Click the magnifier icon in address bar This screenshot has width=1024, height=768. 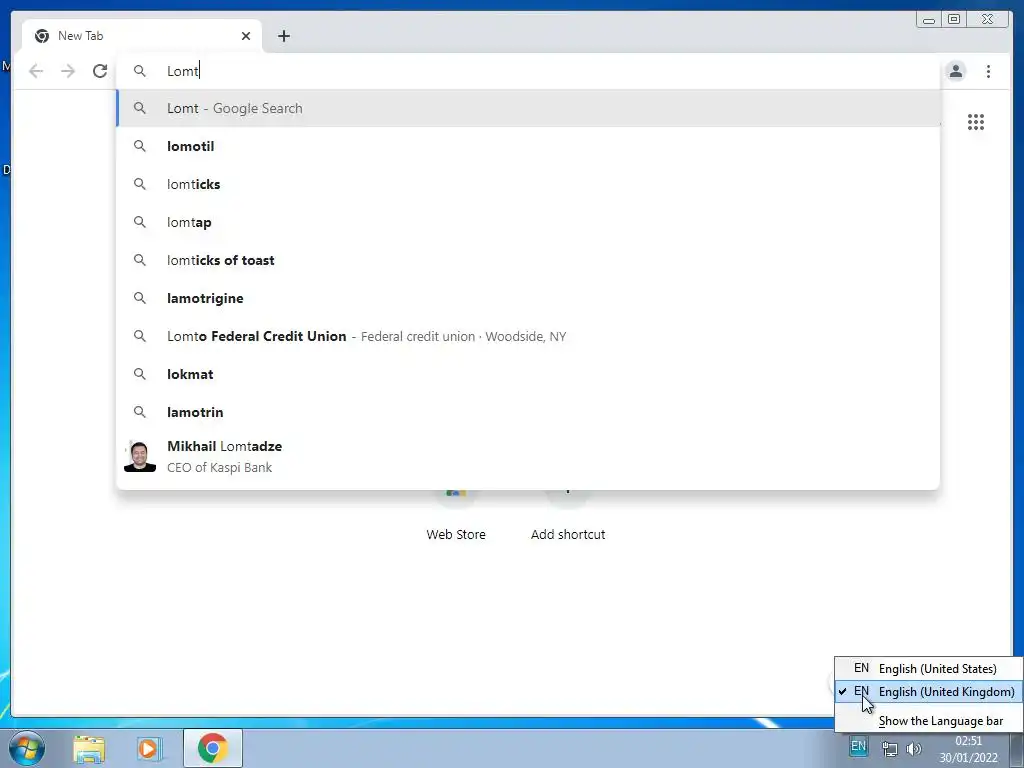(x=140, y=71)
